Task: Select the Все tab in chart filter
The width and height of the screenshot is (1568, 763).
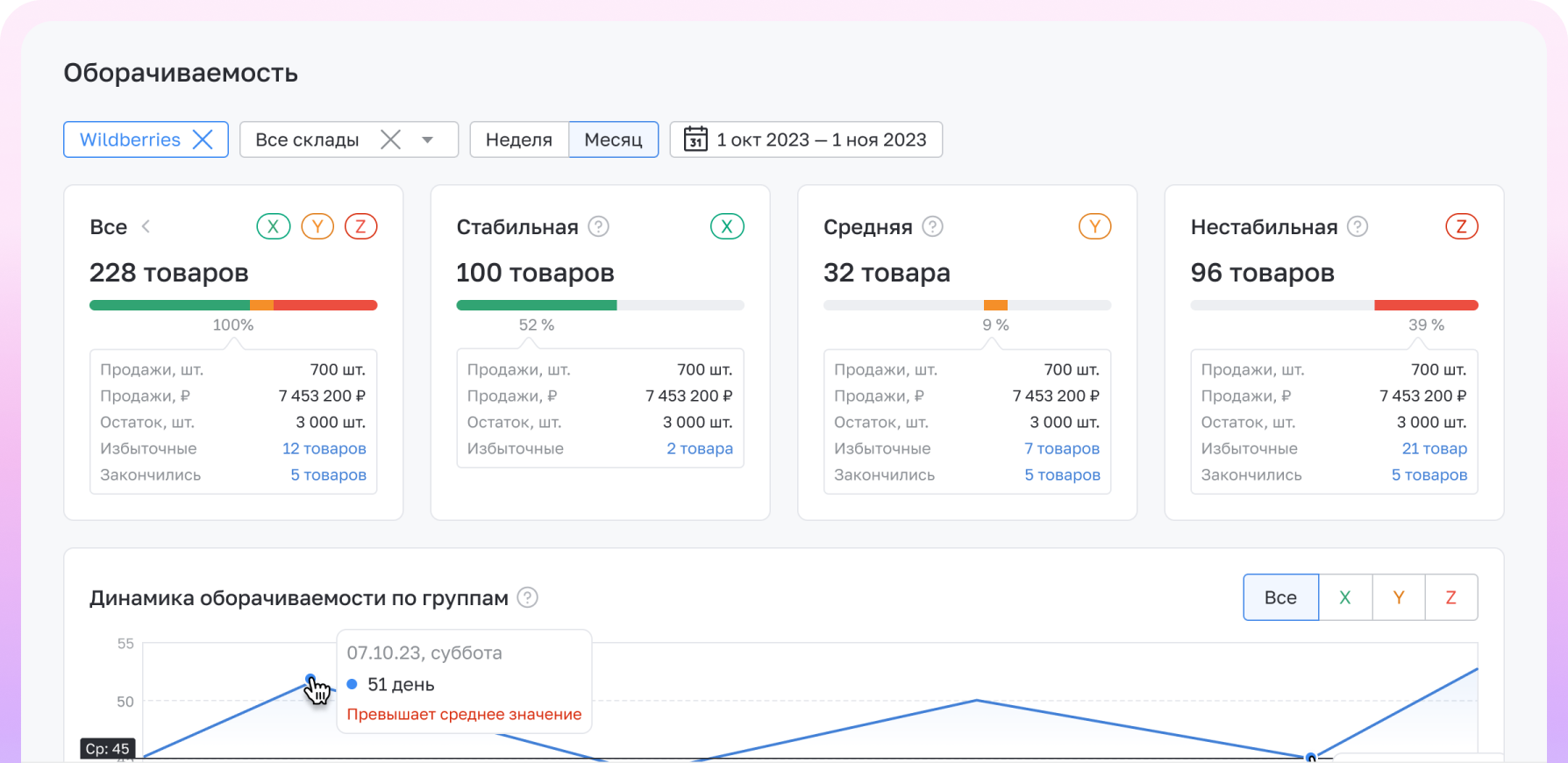Action: click(x=1280, y=597)
